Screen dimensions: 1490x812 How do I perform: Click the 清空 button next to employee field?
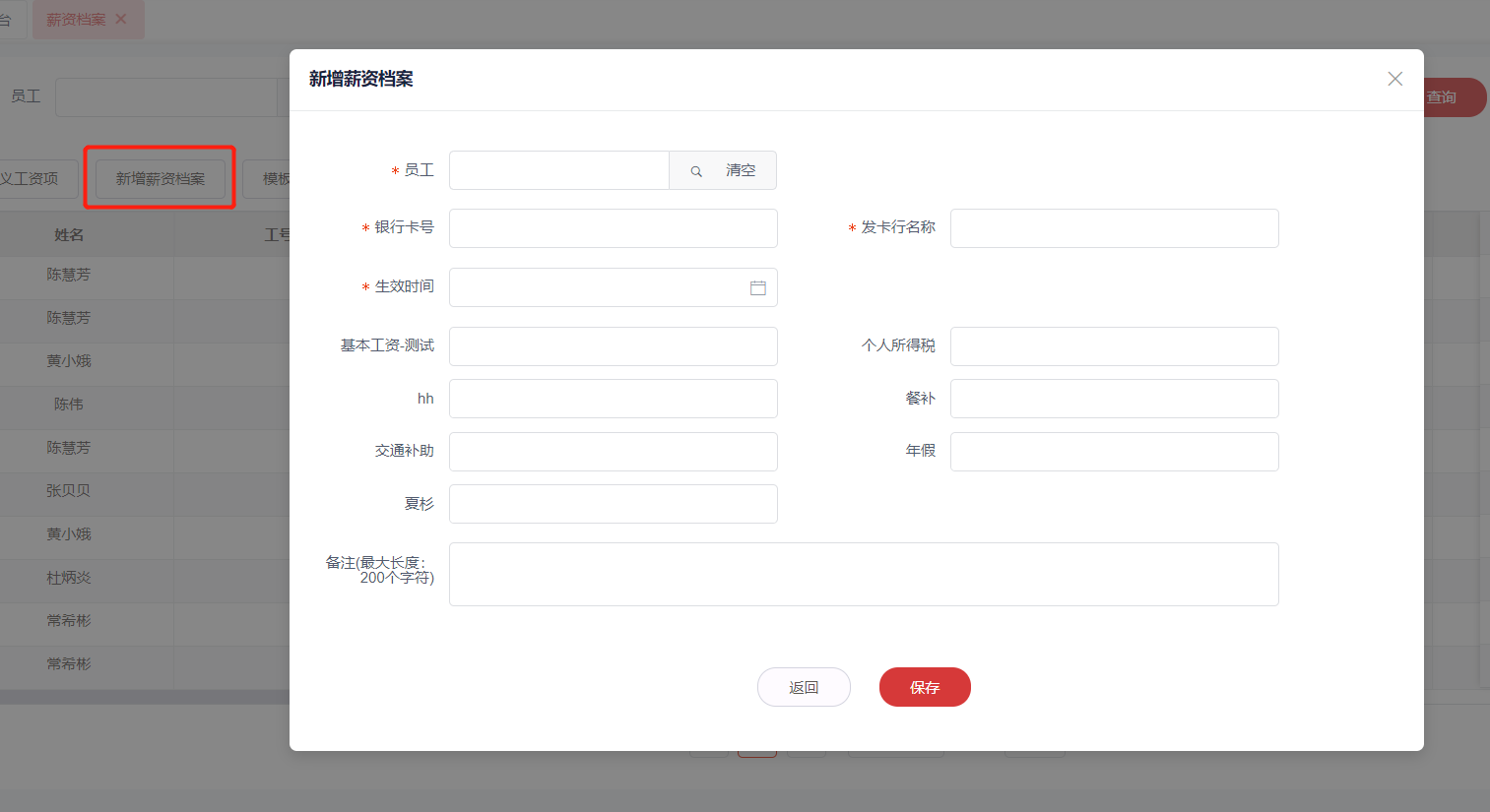tap(741, 170)
